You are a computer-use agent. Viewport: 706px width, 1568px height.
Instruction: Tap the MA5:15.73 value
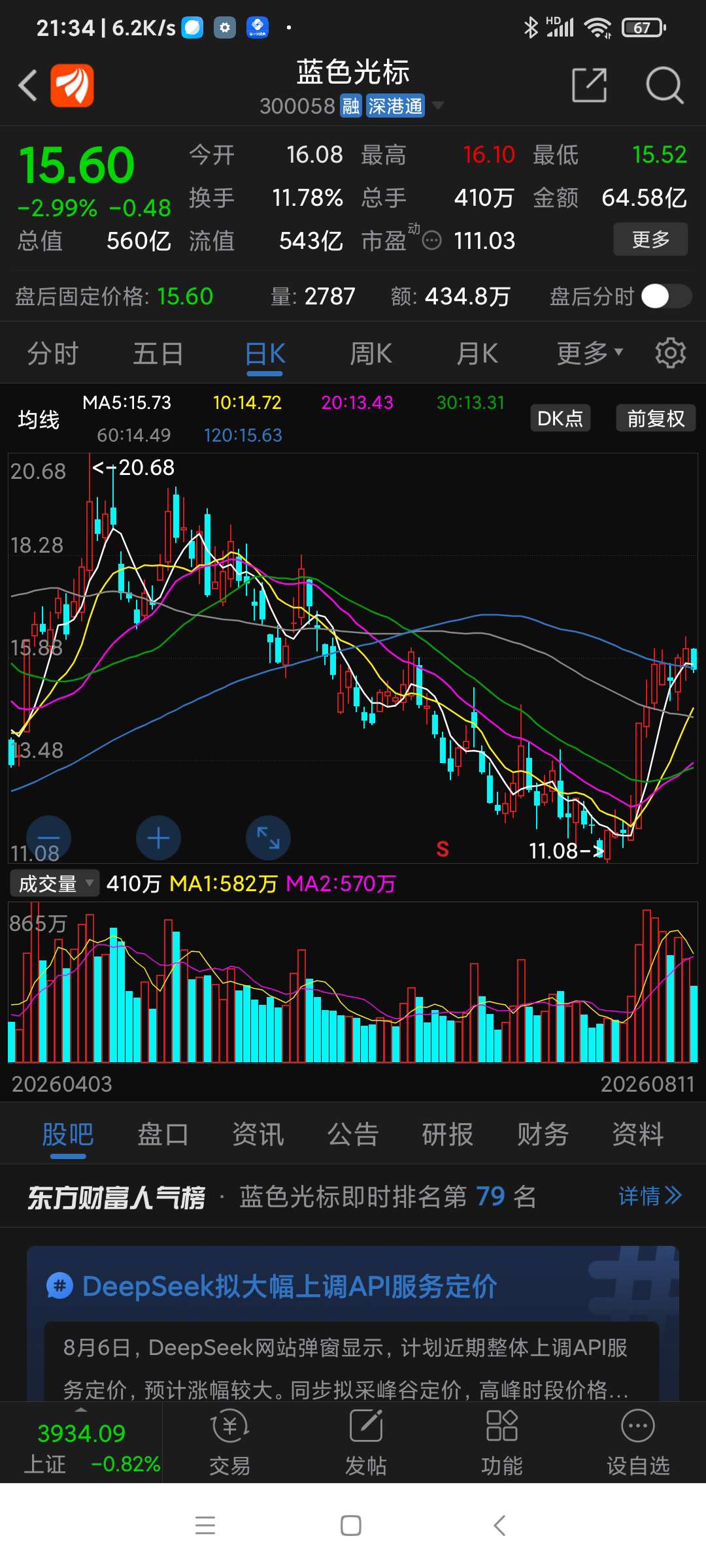pos(127,402)
